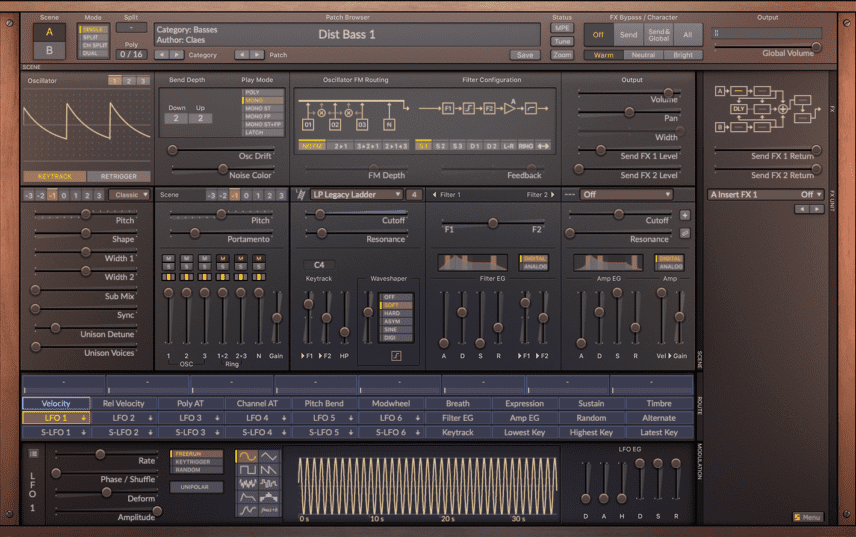Select ANALOG mode for Filter EG
Viewport: 856px width, 537px height.
click(534, 267)
